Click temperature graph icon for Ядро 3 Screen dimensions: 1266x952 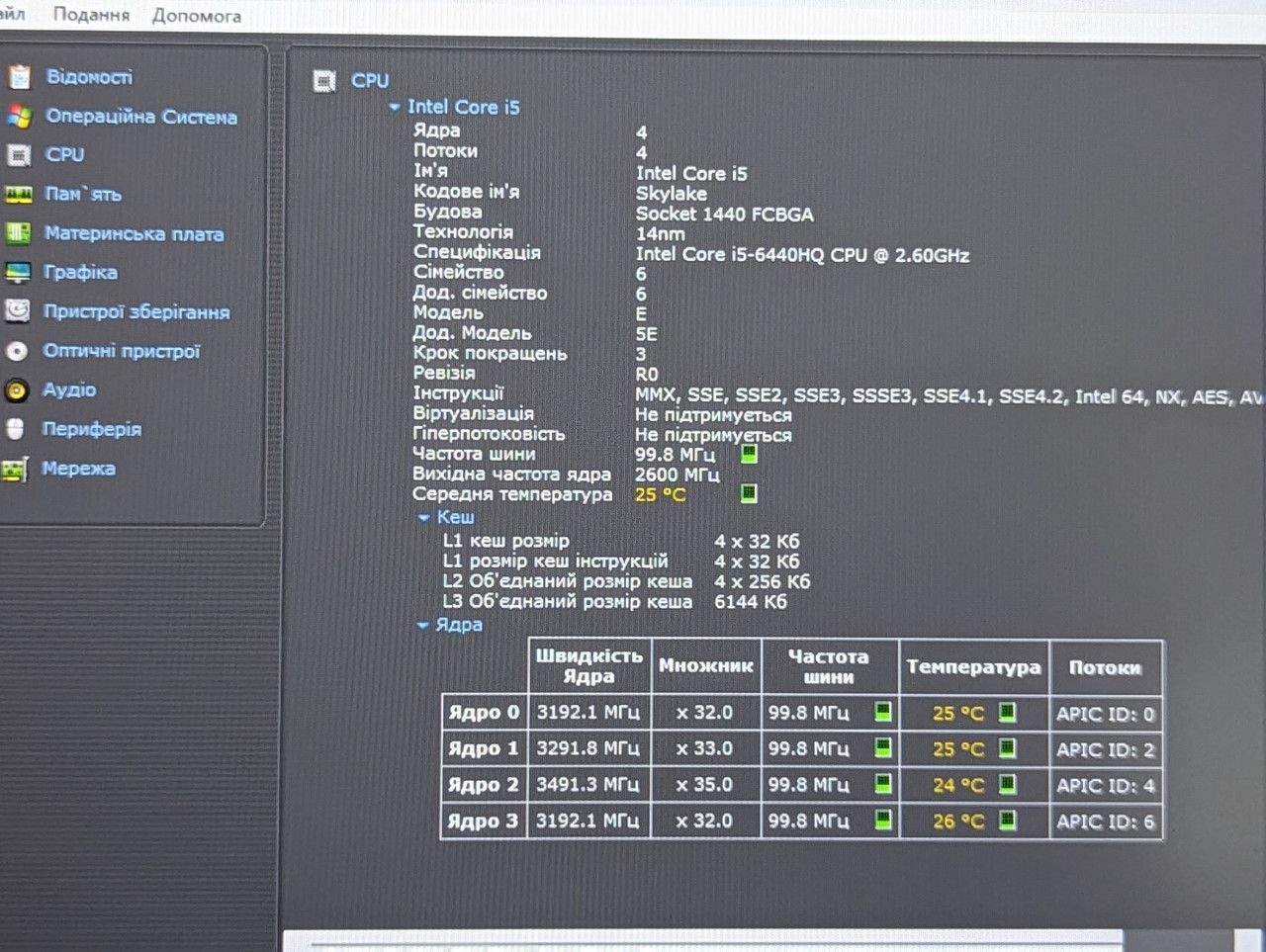click(1007, 820)
